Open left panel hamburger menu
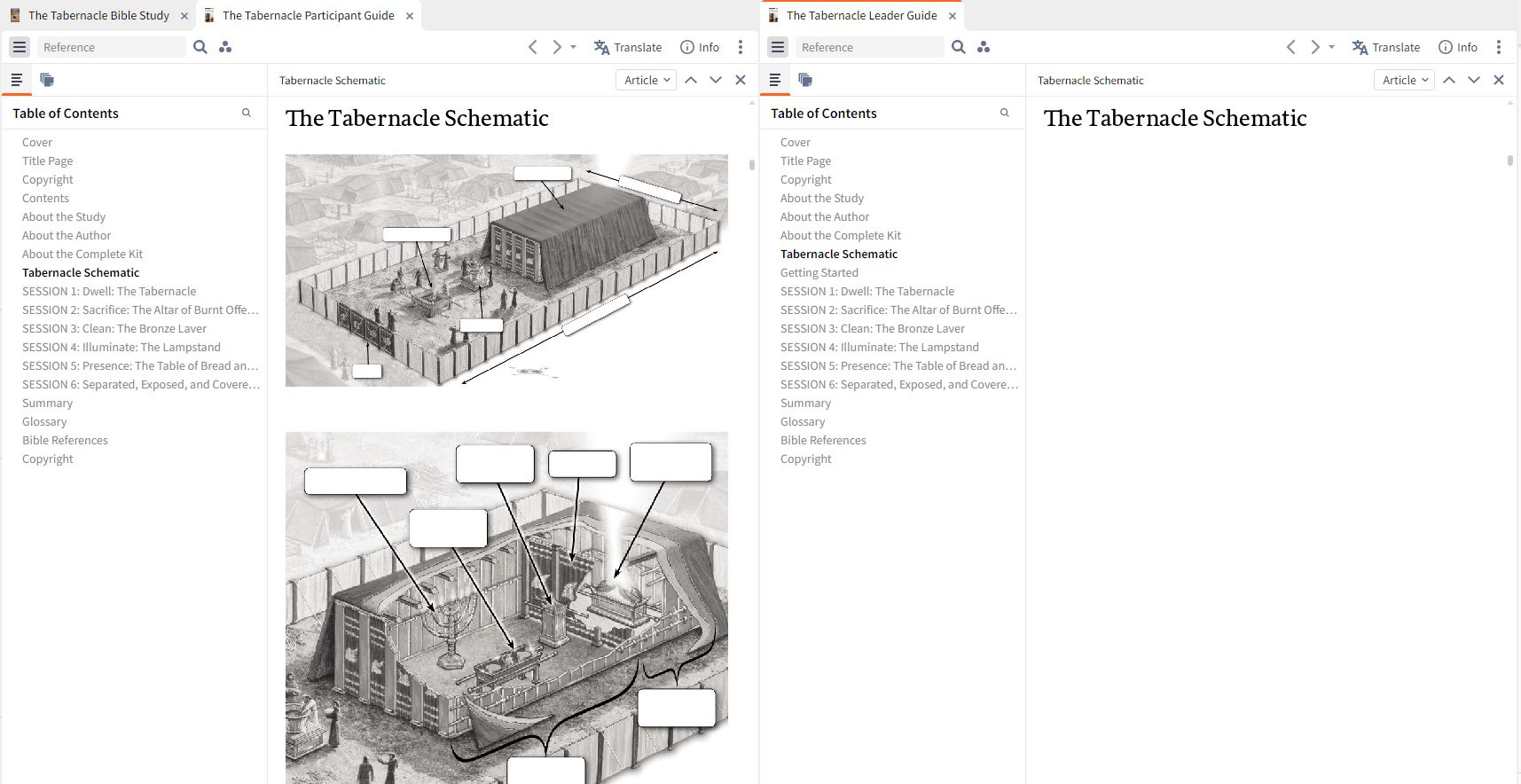Image resolution: width=1521 pixels, height=784 pixels. click(x=20, y=47)
